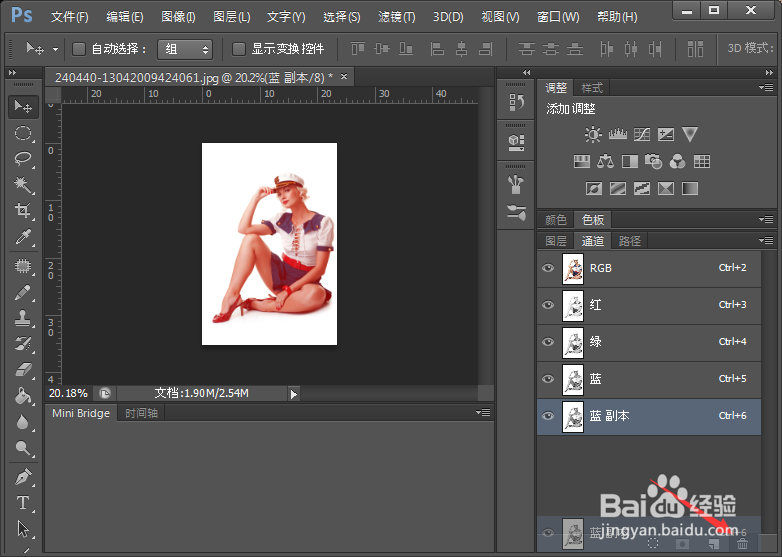Add a Gradient Map adjustment

(690, 188)
